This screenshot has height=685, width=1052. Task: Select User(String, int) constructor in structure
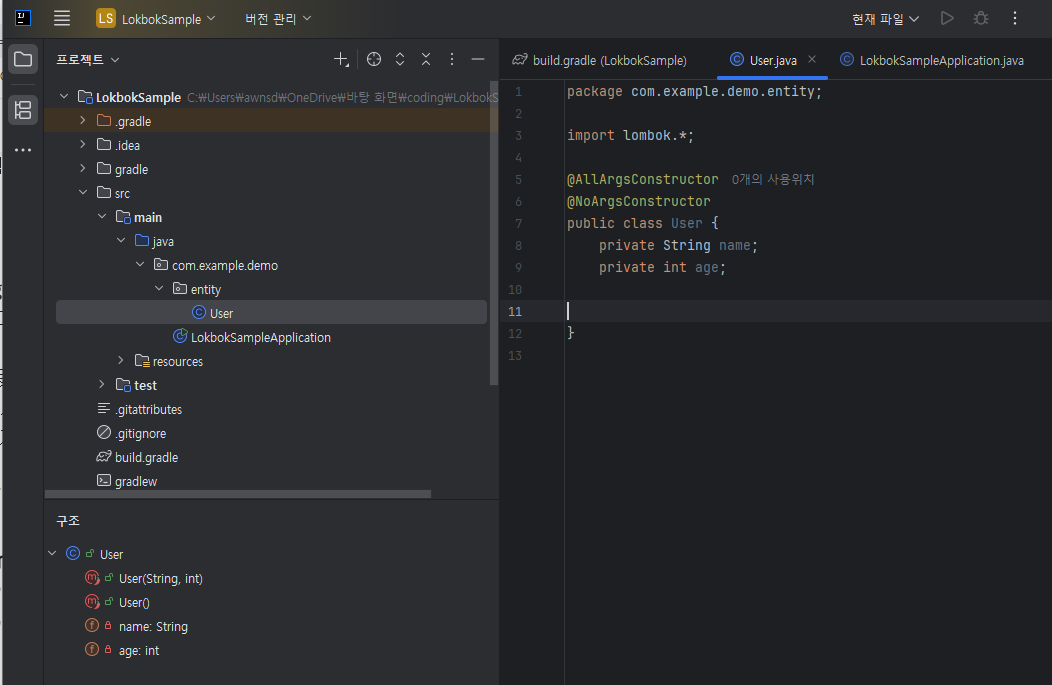160,578
